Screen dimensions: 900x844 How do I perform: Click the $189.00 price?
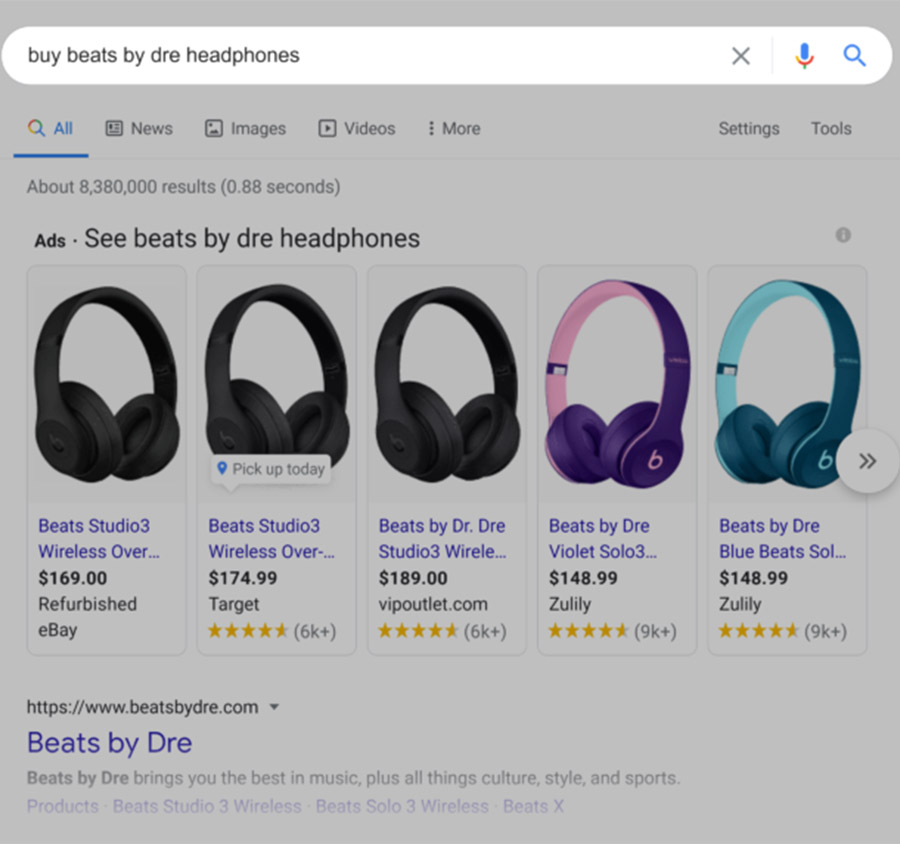413,578
